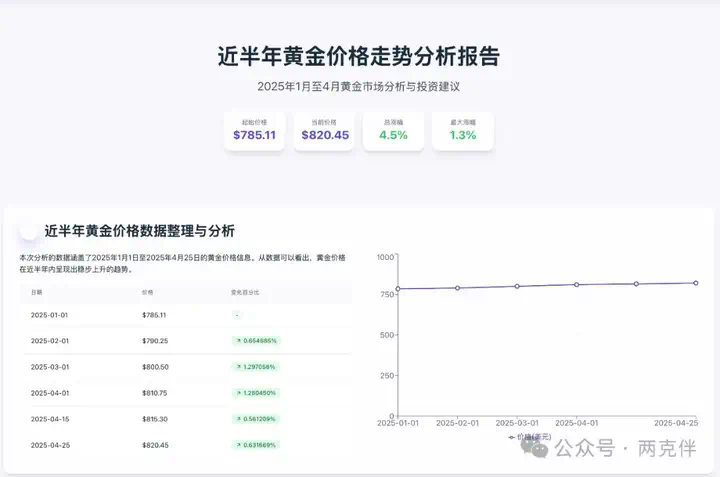Click the chart x-axis label 2025-03-01

pyautogui.click(x=517, y=423)
